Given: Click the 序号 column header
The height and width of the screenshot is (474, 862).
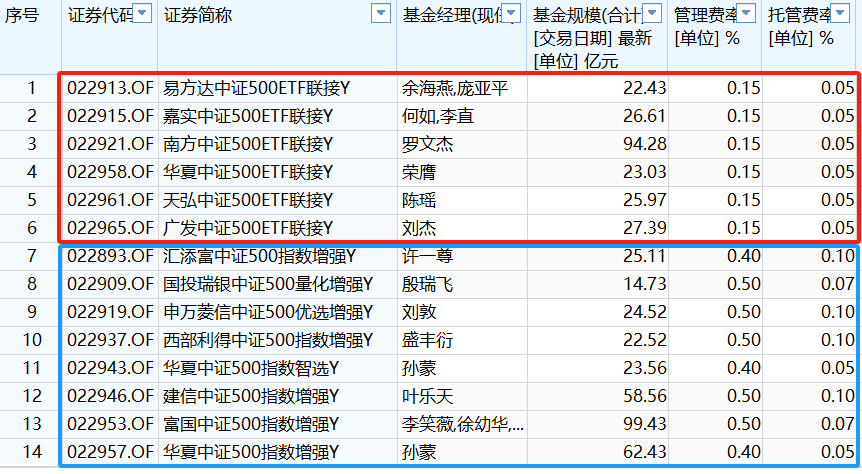Looking at the screenshot, I should coord(22,15).
